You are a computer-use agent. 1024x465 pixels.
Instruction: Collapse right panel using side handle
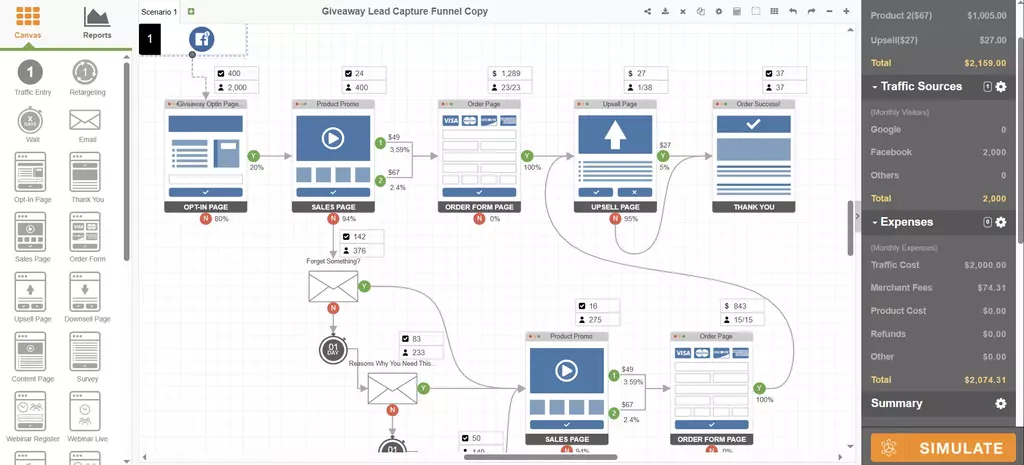pyautogui.click(x=856, y=216)
